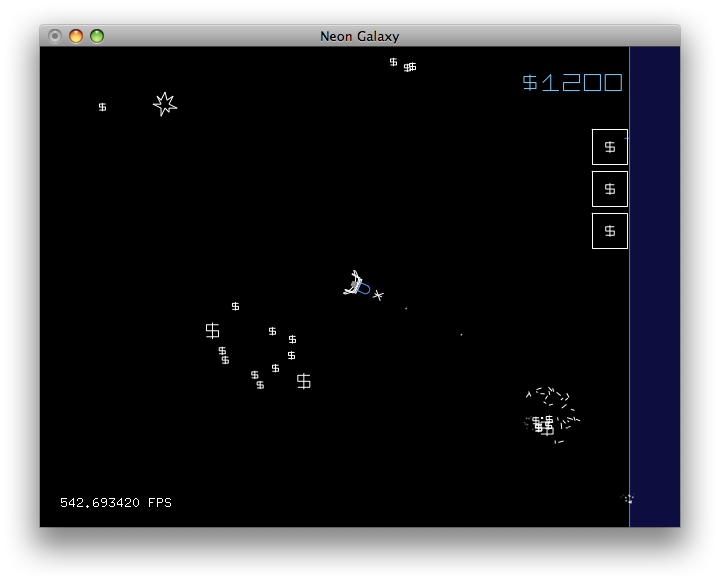Click the Neon Galaxy window title
The width and height of the screenshot is (720, 582).
[360, 36]
